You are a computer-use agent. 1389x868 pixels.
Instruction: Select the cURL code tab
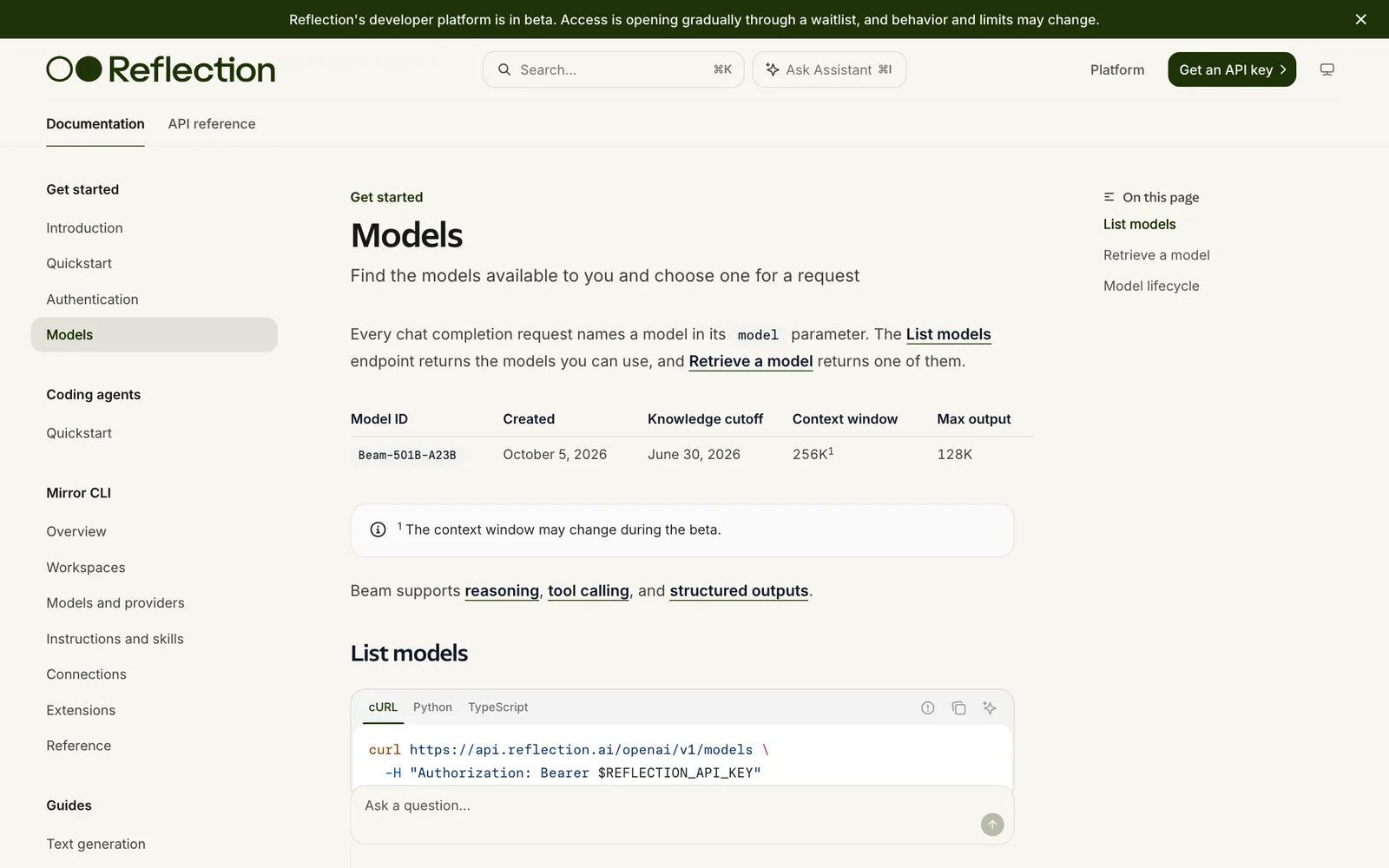pos(383,707)
